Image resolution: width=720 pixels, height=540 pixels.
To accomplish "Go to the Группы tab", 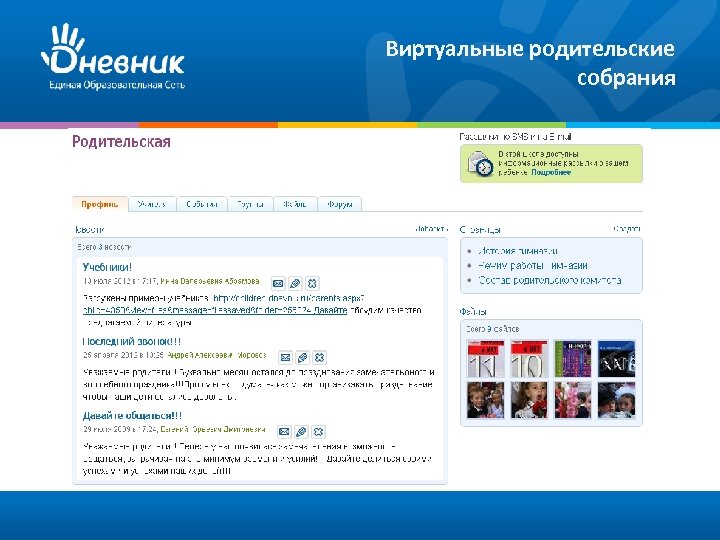I will (251, 204).
